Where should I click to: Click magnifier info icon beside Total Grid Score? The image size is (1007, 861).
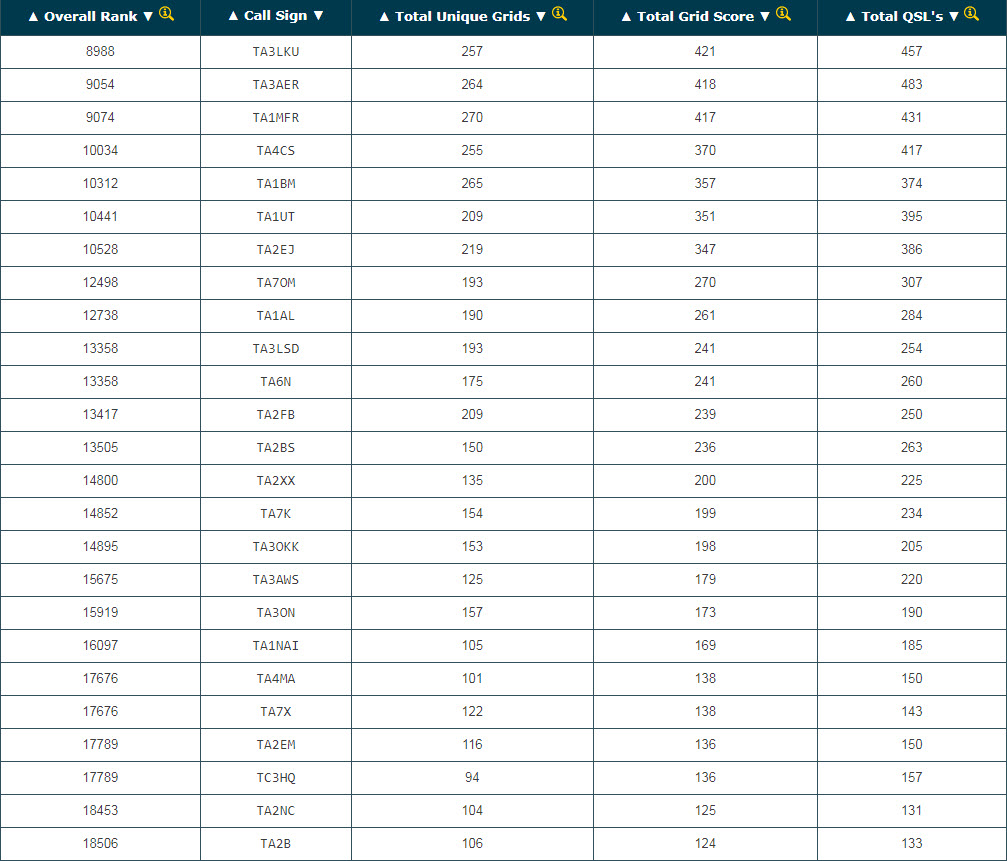coord(783,13)
